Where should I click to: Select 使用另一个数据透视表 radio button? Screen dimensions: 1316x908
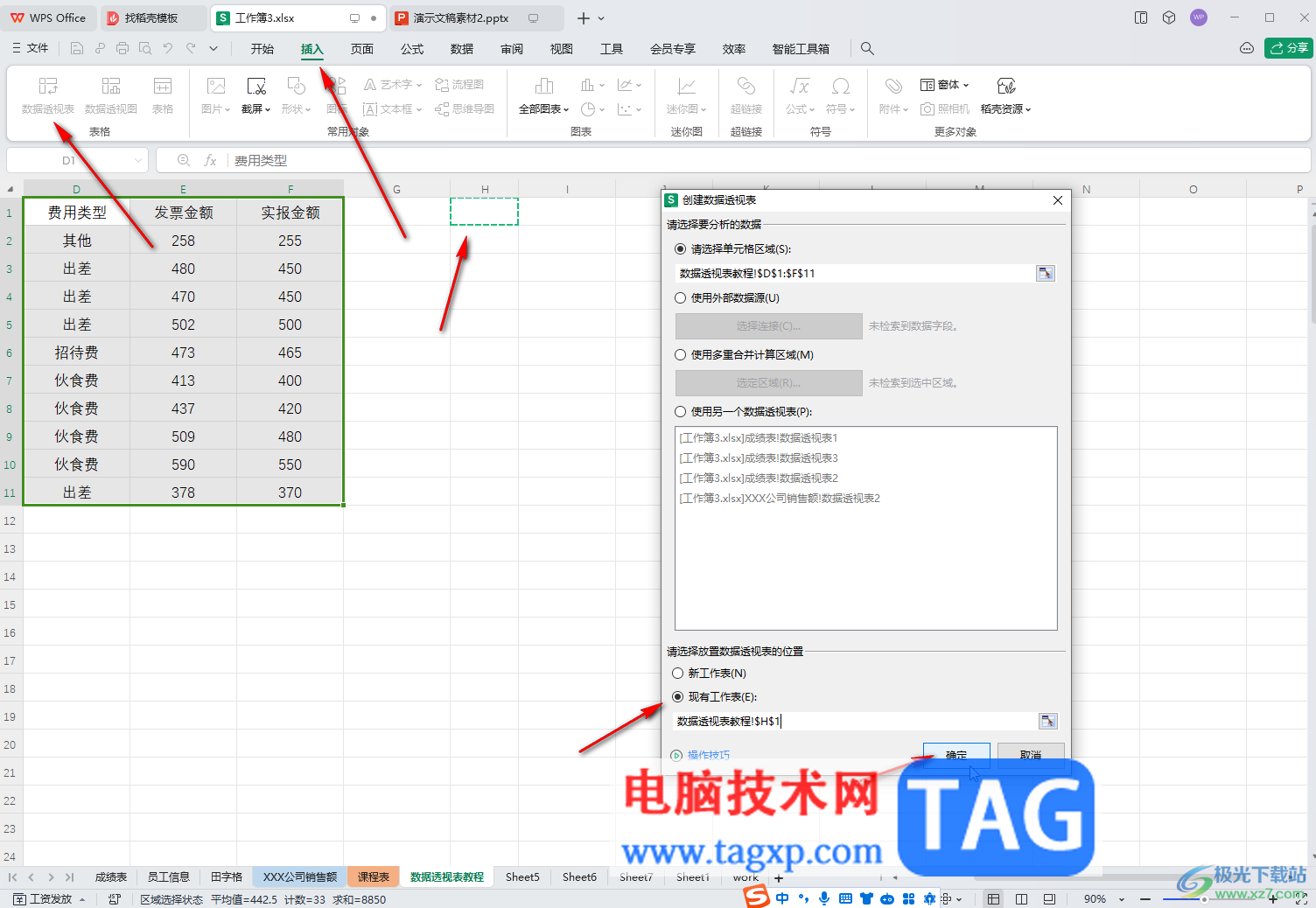[680, 412]
